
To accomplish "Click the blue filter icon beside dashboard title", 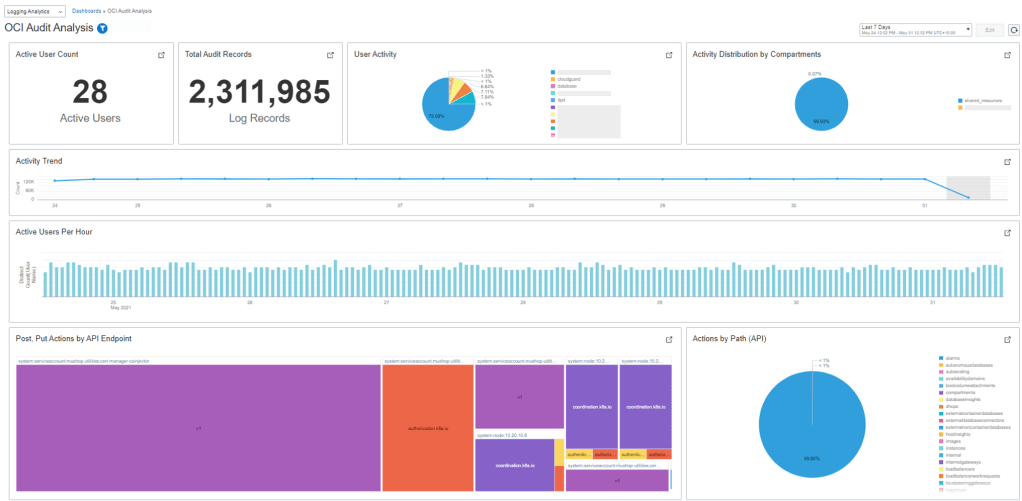I will pos(102,29).
